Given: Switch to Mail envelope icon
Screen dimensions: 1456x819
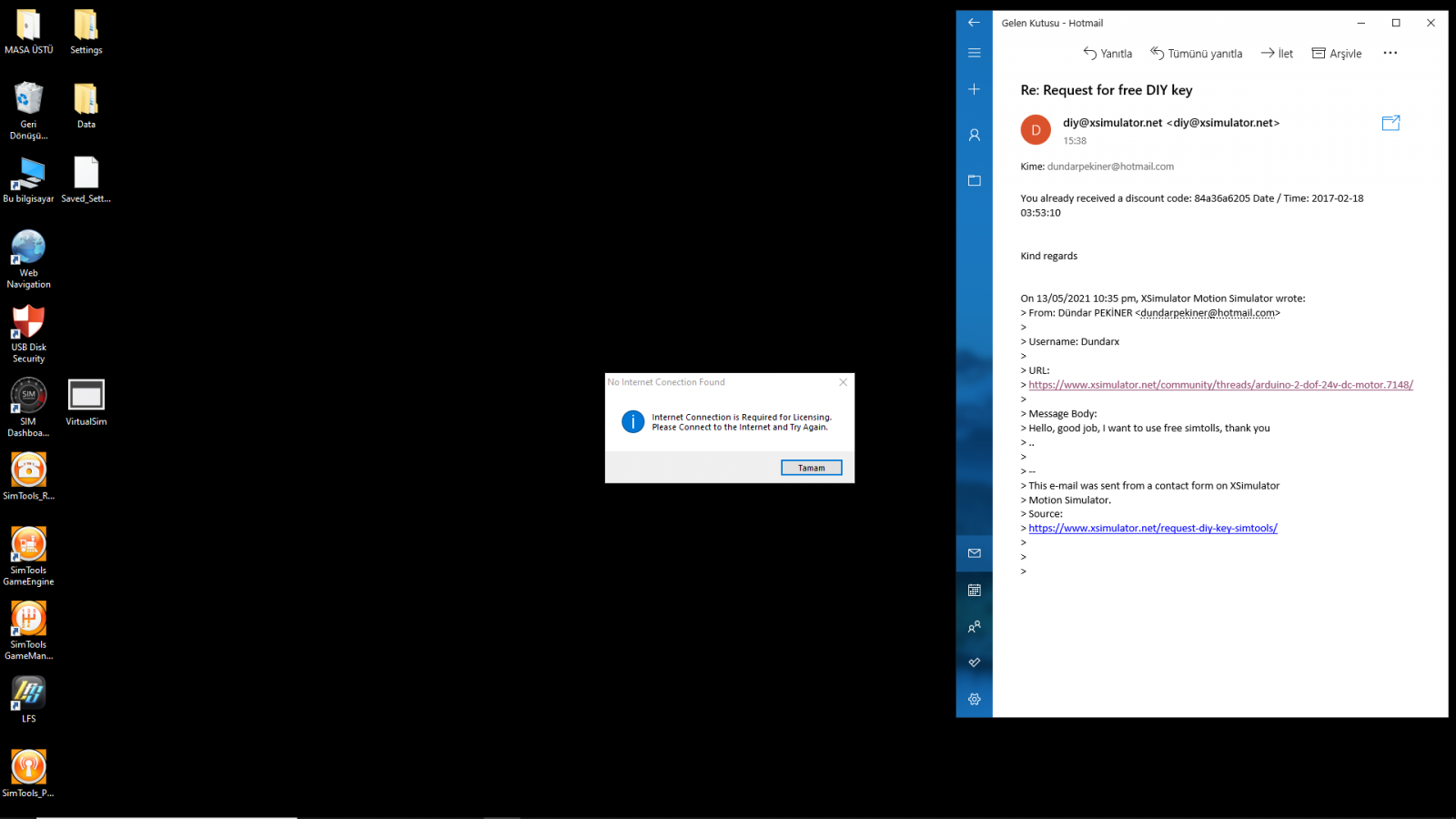Looking at the screenshot, I should pyautogui.click(x=974, y=553).
